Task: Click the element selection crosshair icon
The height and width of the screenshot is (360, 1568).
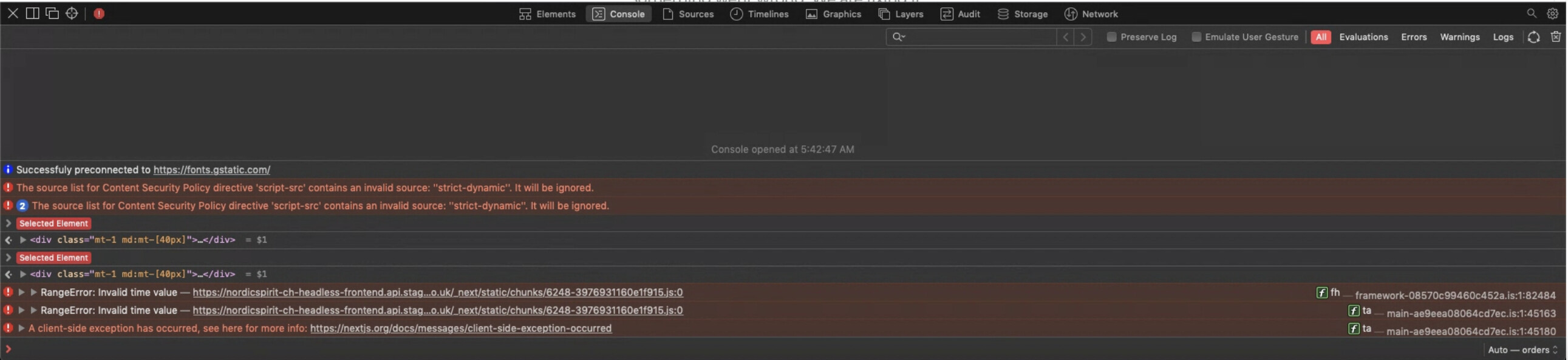Action: [x=72, y=13]
